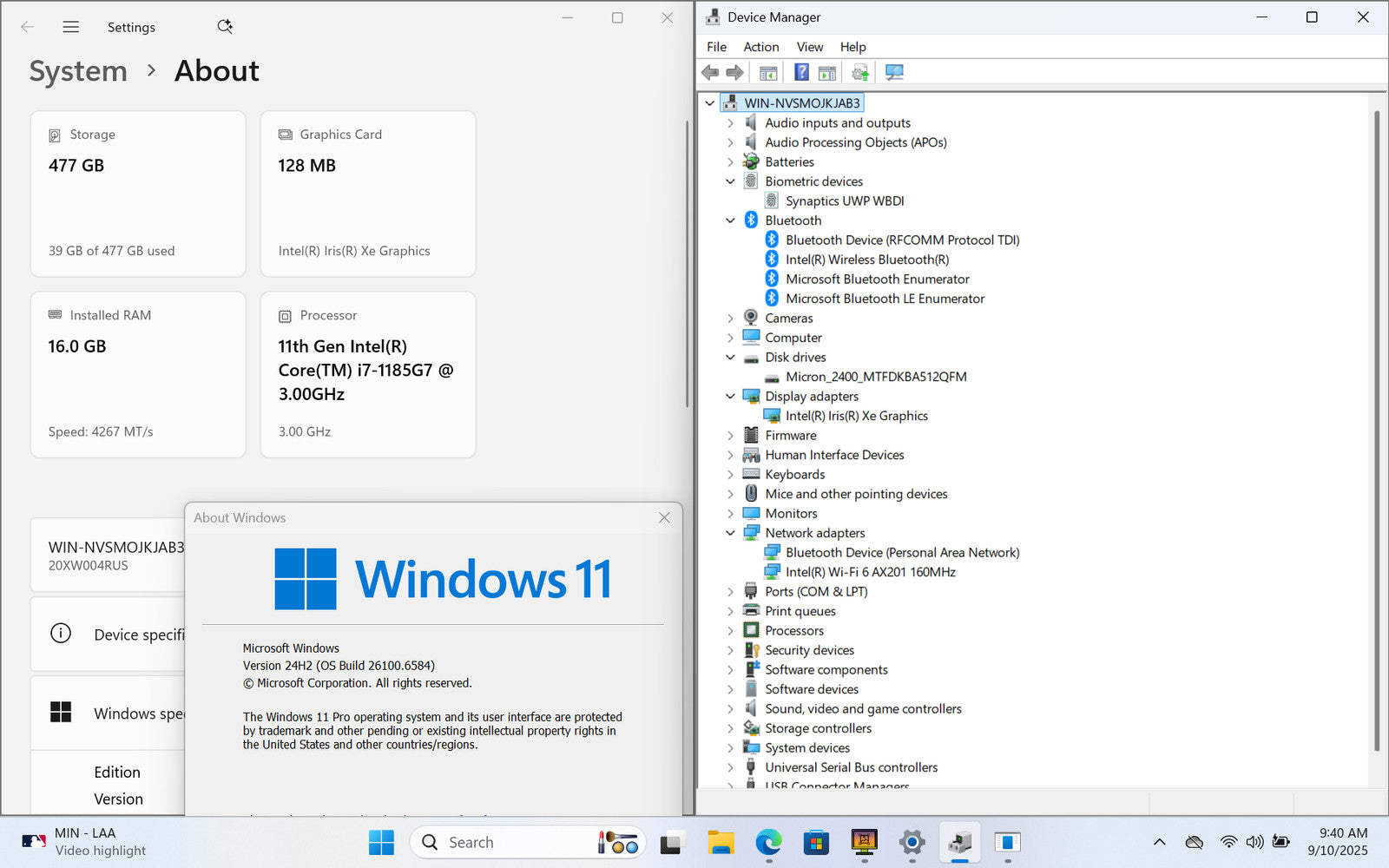This screenshot has height=868, width=1389.
Task: Collapse the Display adapters node
Action: pos(730,397)
